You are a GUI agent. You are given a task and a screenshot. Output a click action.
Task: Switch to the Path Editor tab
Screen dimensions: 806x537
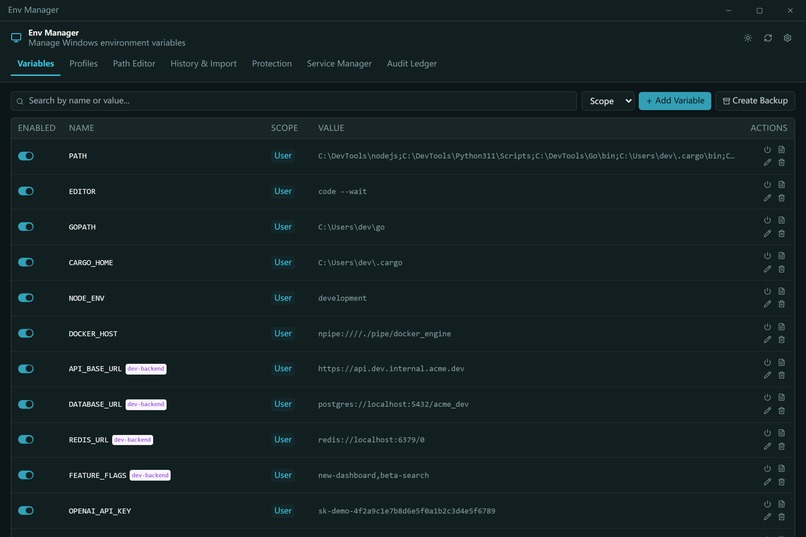point(134,64)
